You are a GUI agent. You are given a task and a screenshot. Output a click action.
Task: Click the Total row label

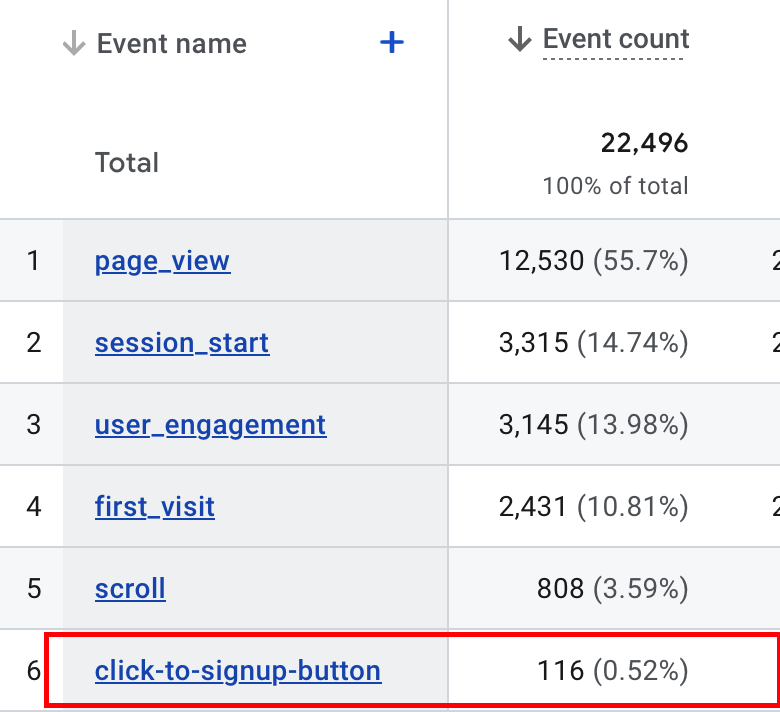click(x=127, y=163)
